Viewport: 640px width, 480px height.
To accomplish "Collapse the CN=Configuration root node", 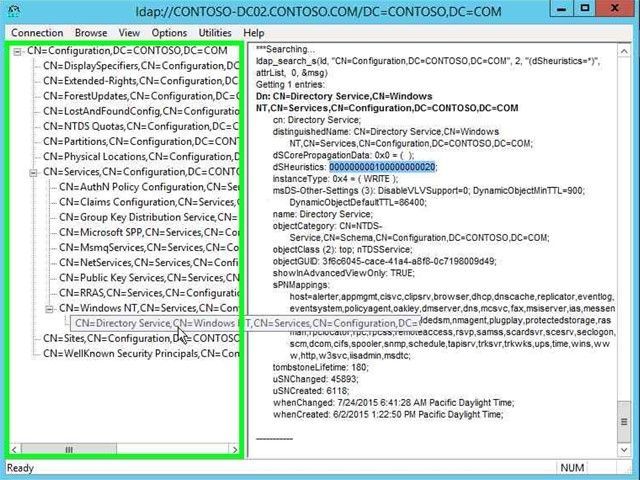I will click(17, 52).
